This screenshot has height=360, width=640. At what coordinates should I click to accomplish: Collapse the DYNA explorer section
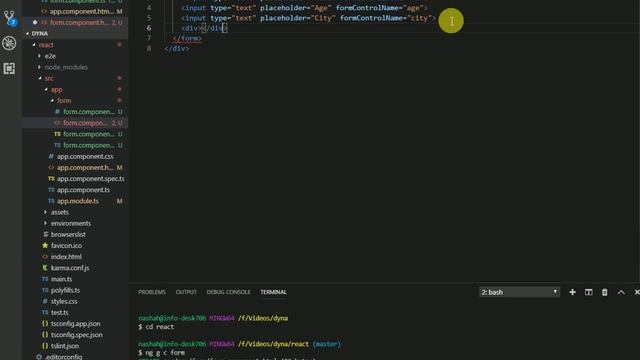point(40,33)
